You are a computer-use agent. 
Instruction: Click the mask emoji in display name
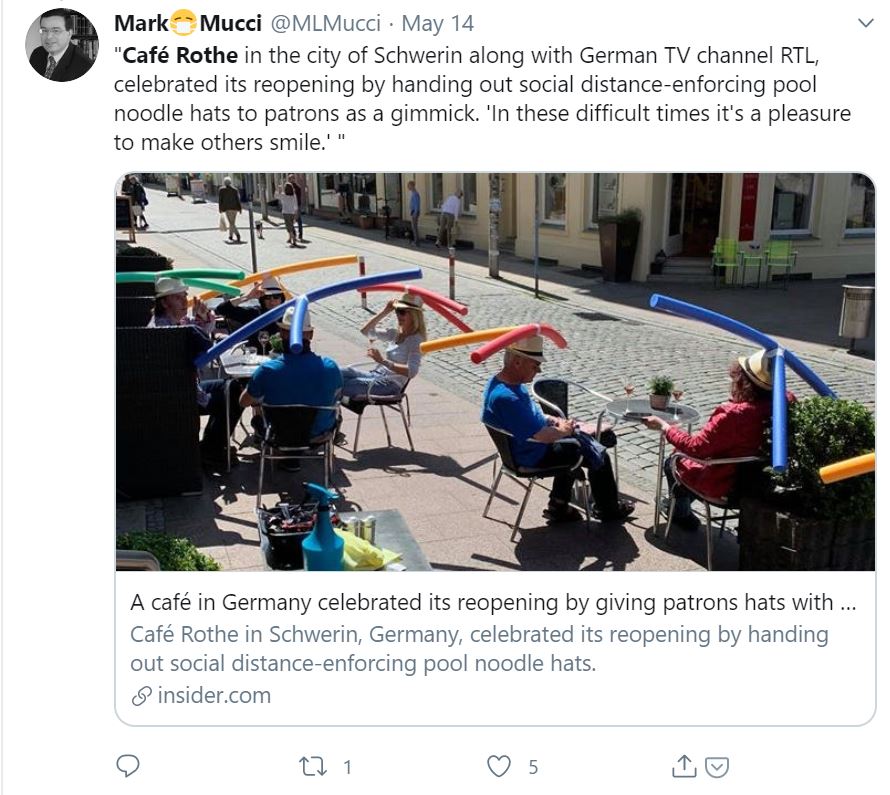coord(183,23)
